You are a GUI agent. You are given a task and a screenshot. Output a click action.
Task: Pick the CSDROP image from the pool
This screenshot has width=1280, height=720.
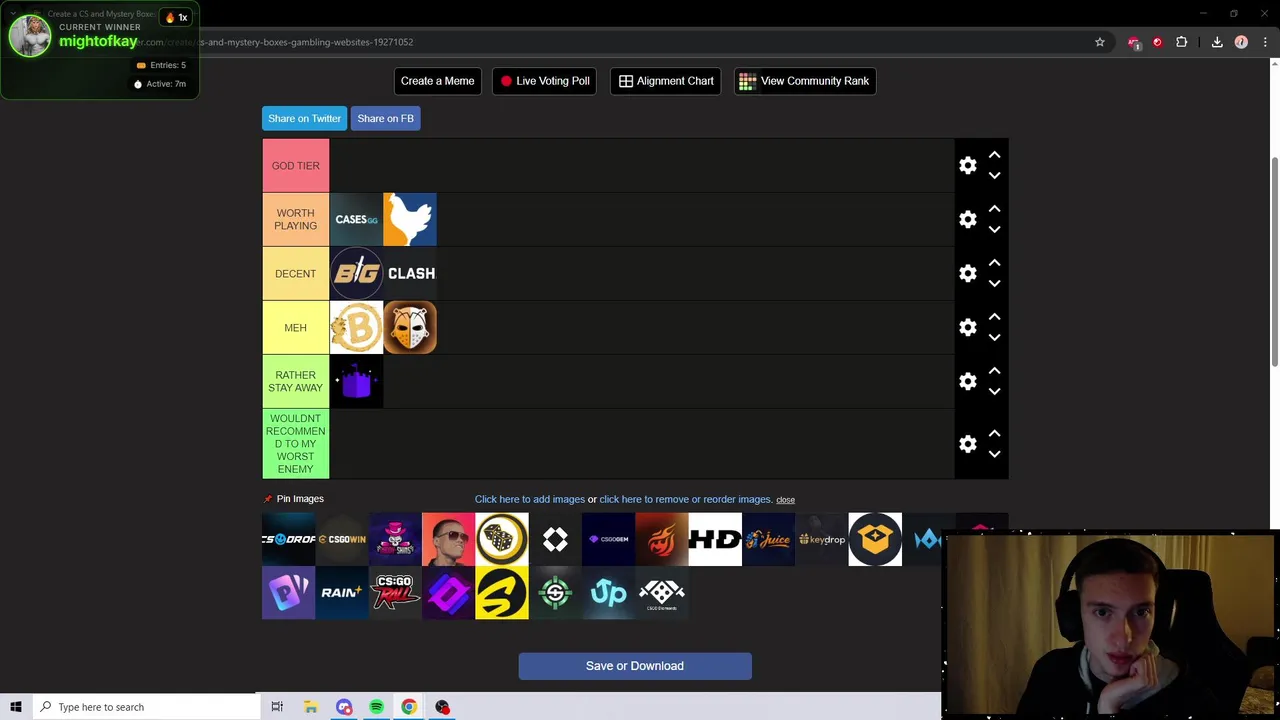tap(288, 539)
